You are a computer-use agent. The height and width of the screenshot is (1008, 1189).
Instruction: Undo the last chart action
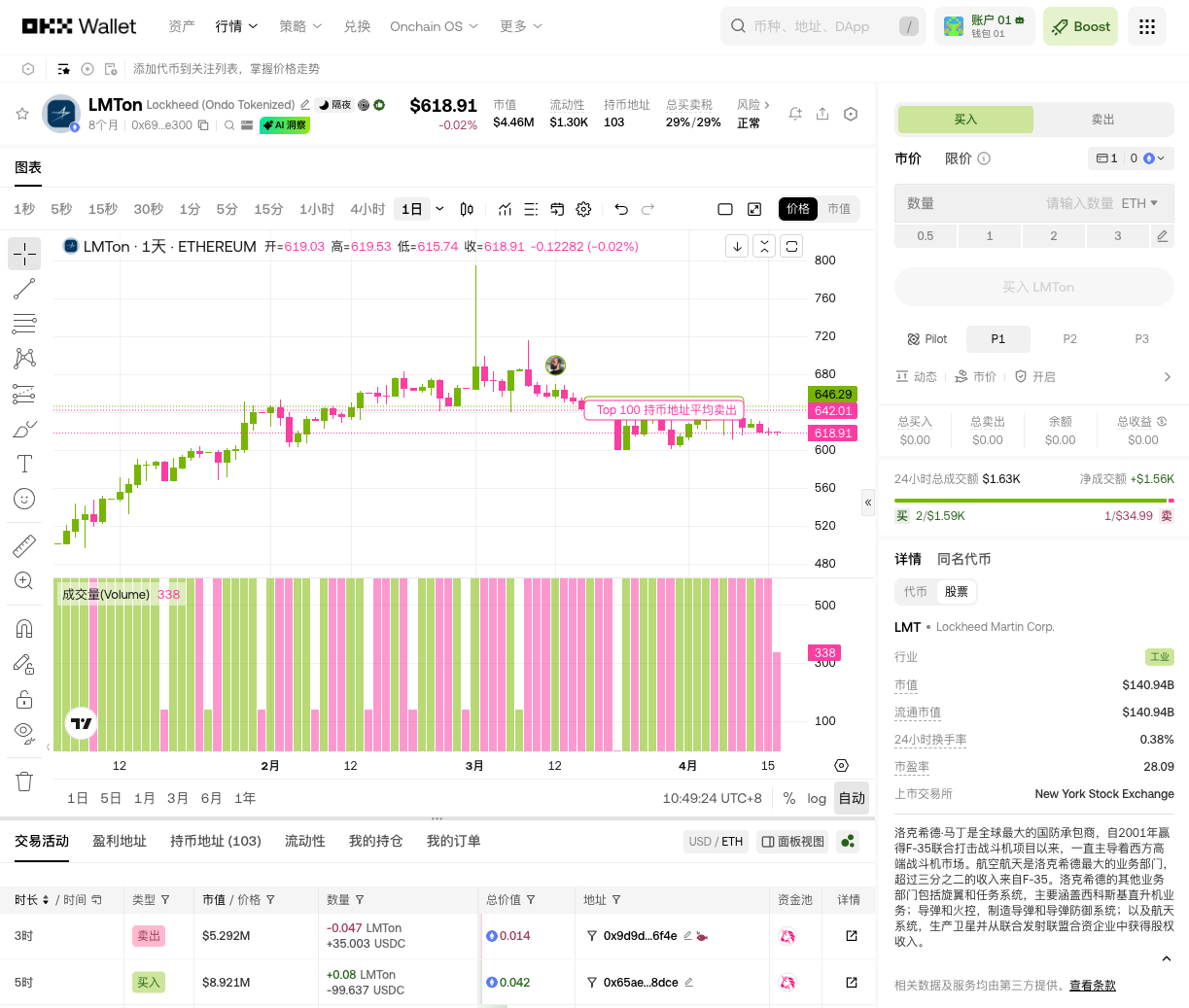click(x=622, y=209)
